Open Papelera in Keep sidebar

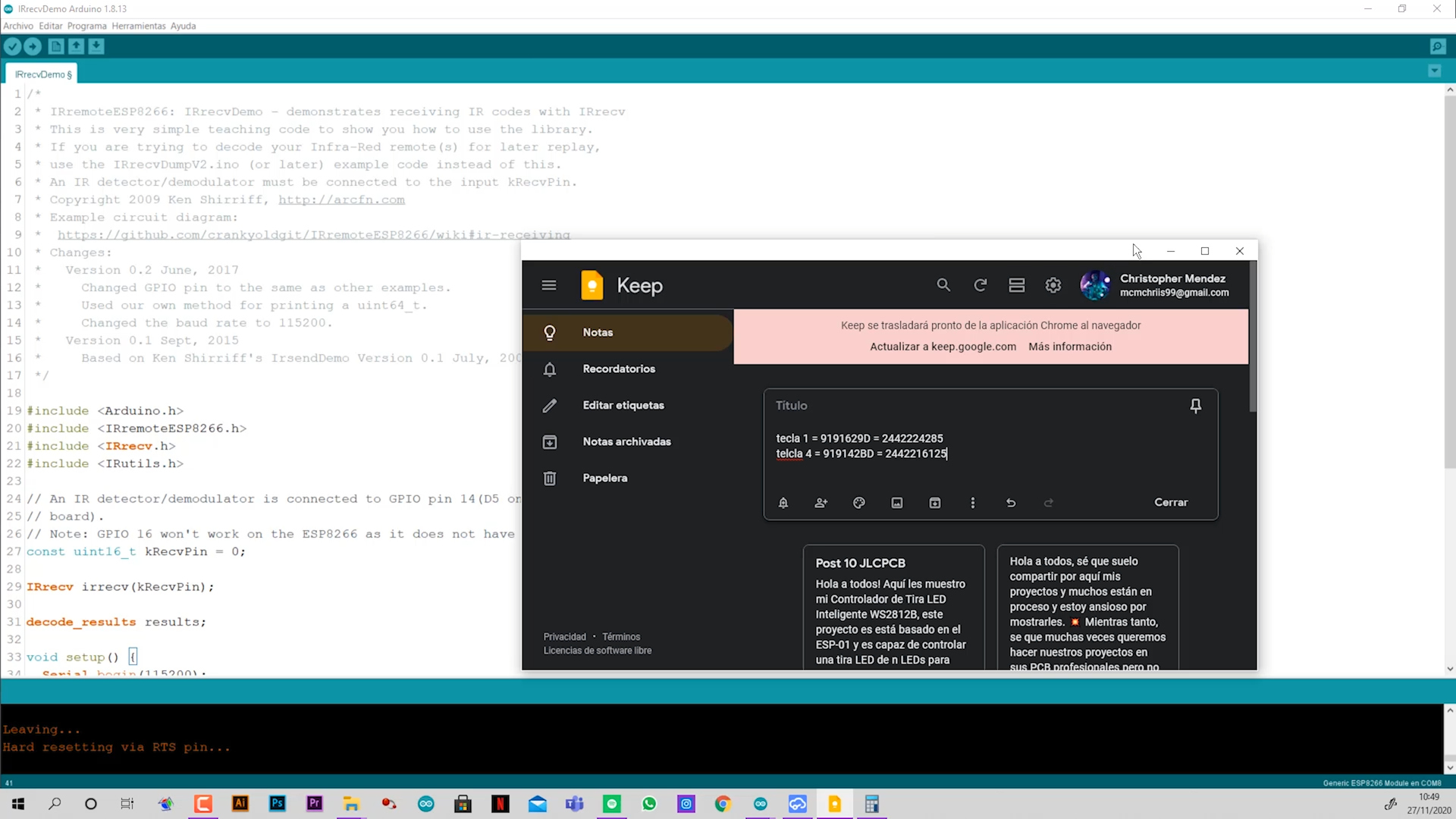click(627, 478)
